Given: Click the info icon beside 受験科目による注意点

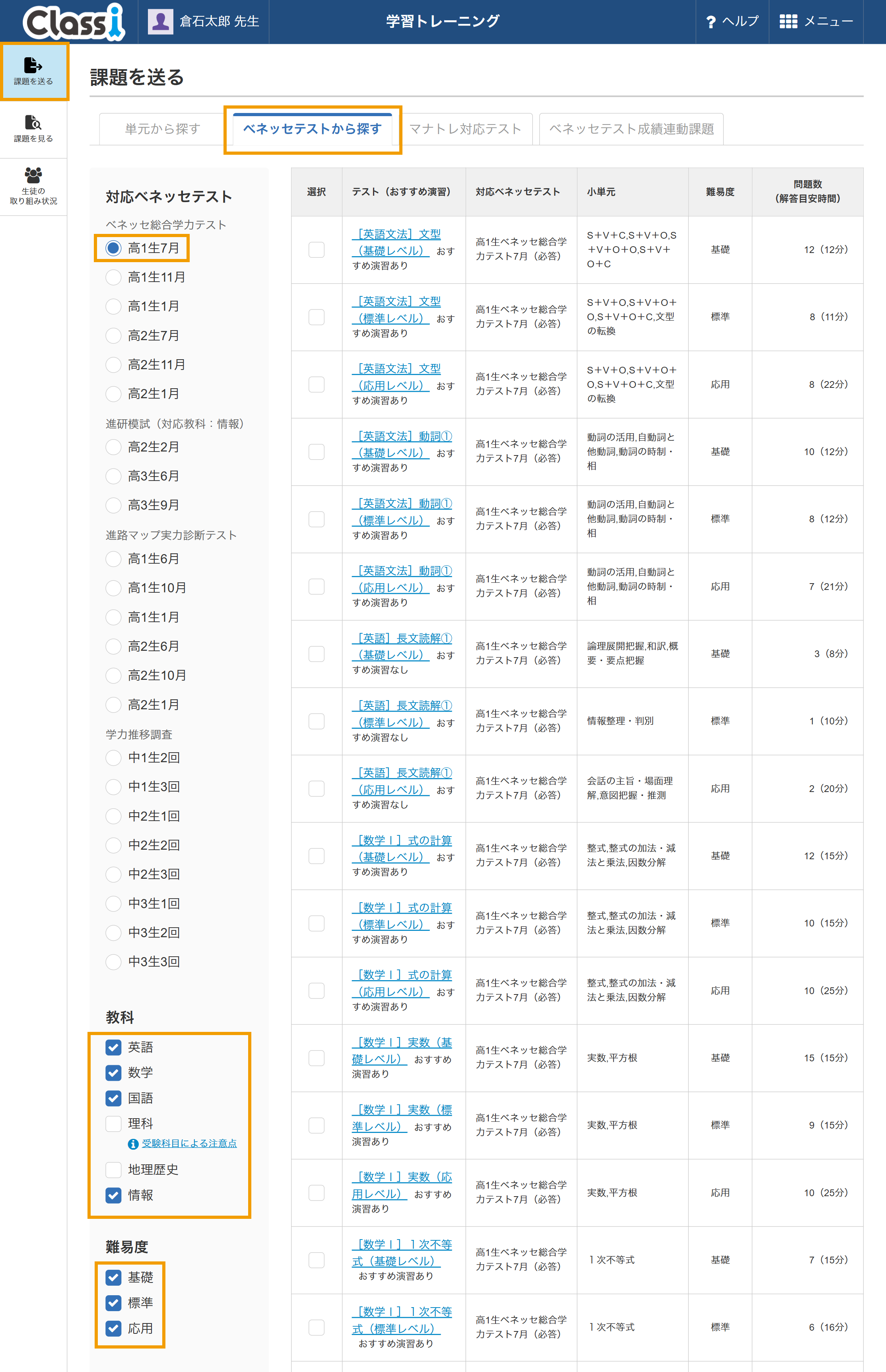Looking at the screenshot, I should pos(133,1144).
